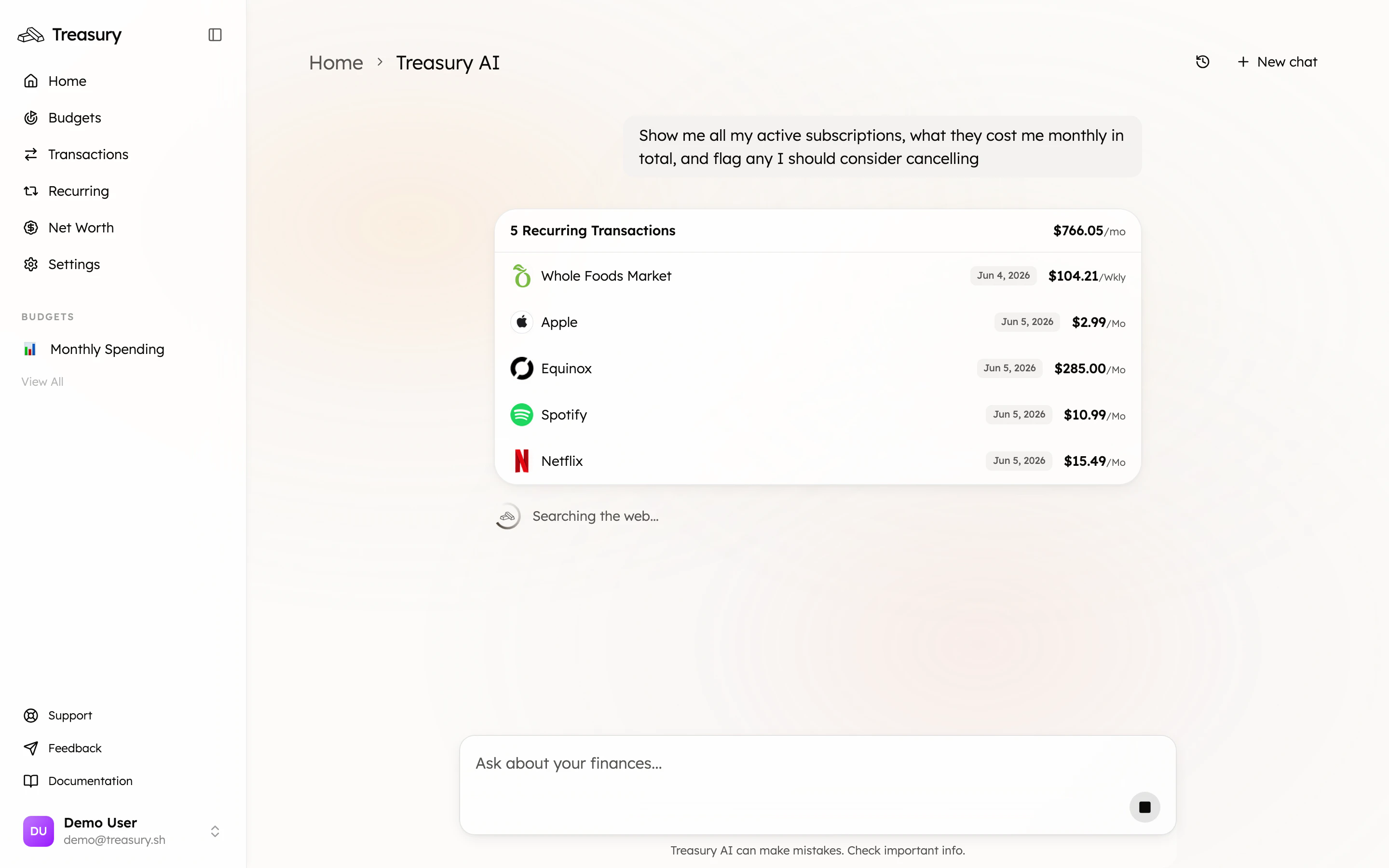Click the Net Worth dollar icon
1389x868 pixels.
31,228
